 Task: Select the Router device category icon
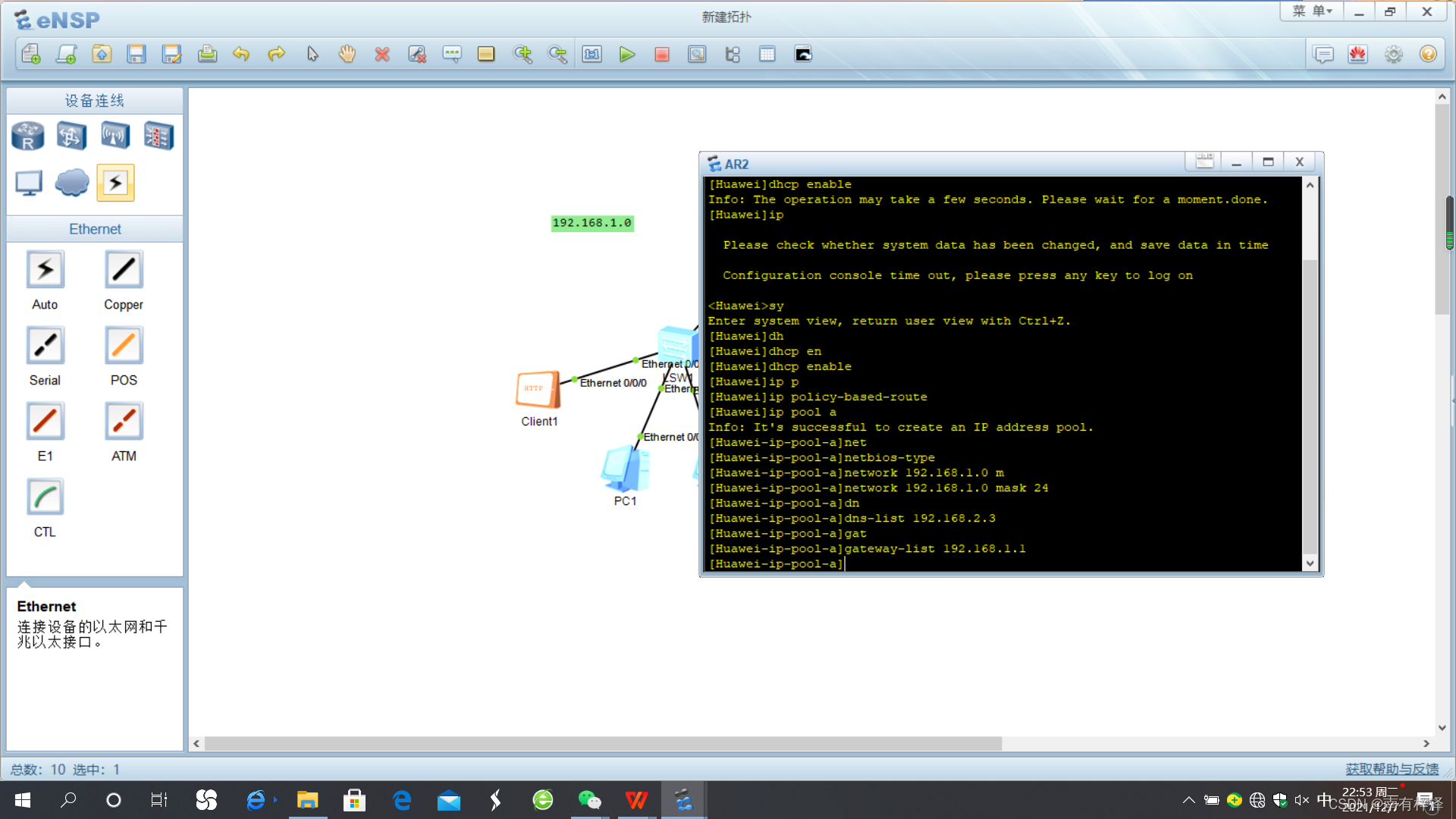point(28,136)
